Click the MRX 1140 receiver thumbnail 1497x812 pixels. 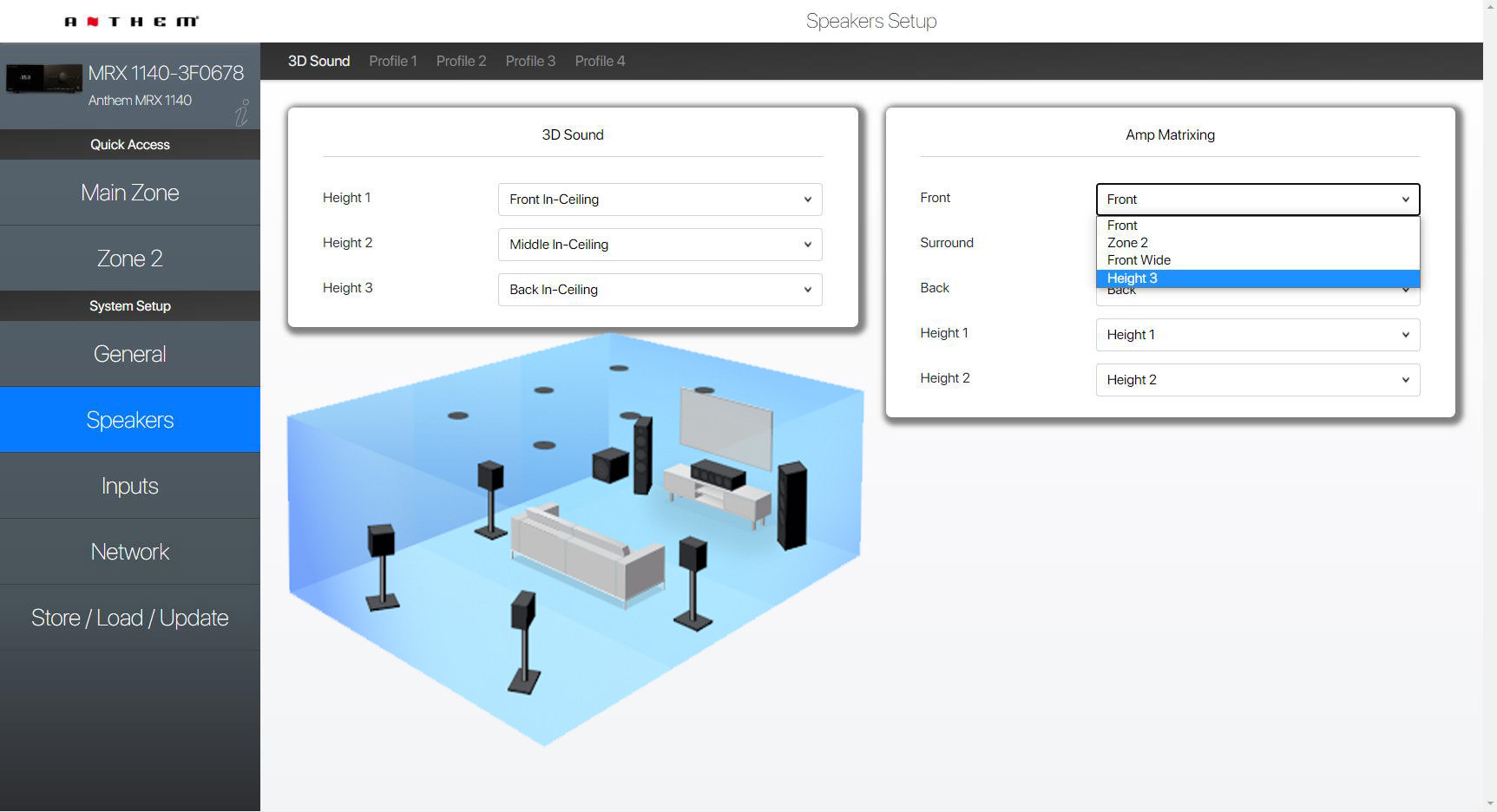click(x=44, y=78)
